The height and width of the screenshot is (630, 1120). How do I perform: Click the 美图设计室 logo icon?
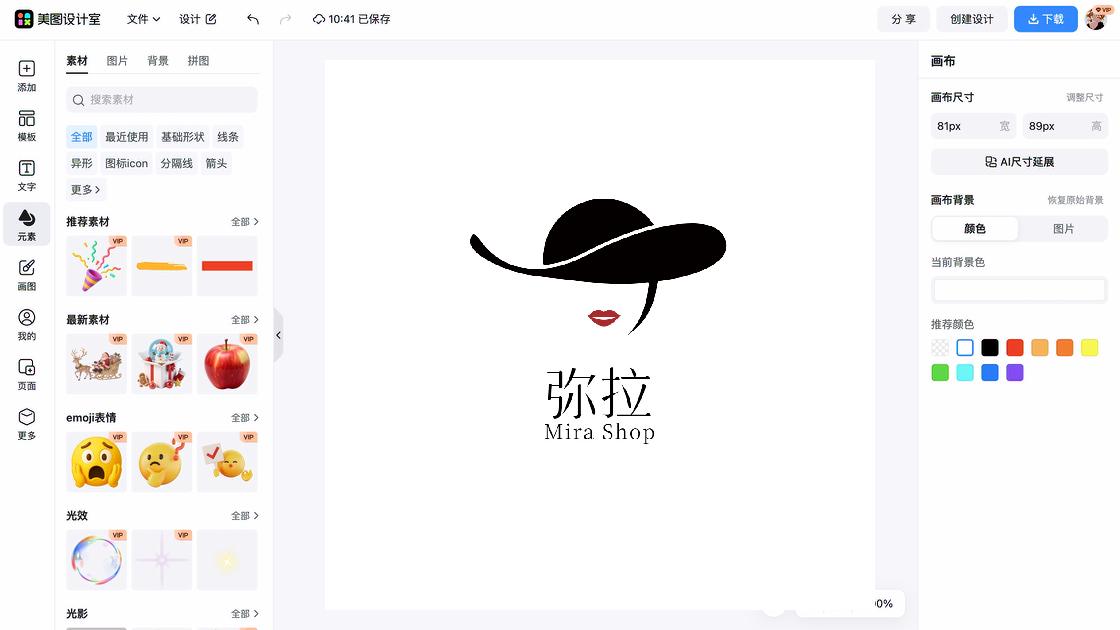click(24, 19)
